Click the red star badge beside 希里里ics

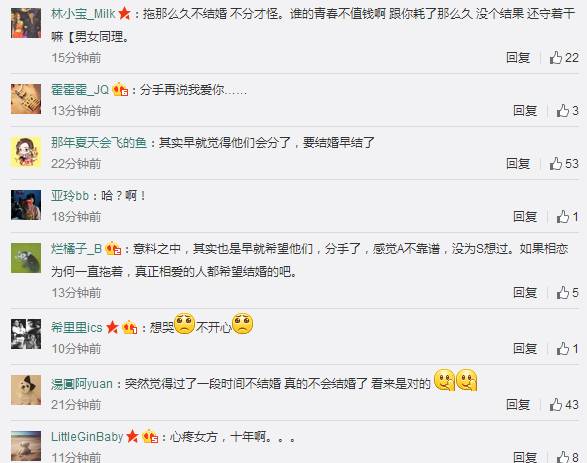(112, 328)
